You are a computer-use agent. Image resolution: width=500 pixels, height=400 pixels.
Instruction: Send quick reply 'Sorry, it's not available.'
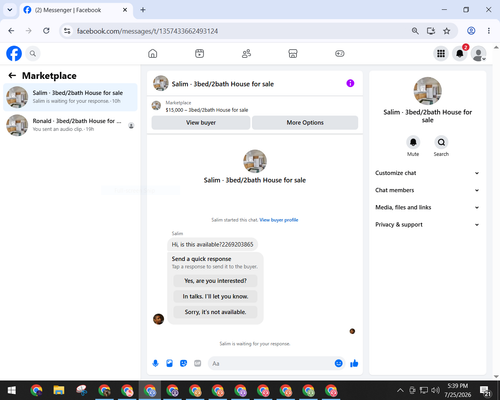[215, 312]
